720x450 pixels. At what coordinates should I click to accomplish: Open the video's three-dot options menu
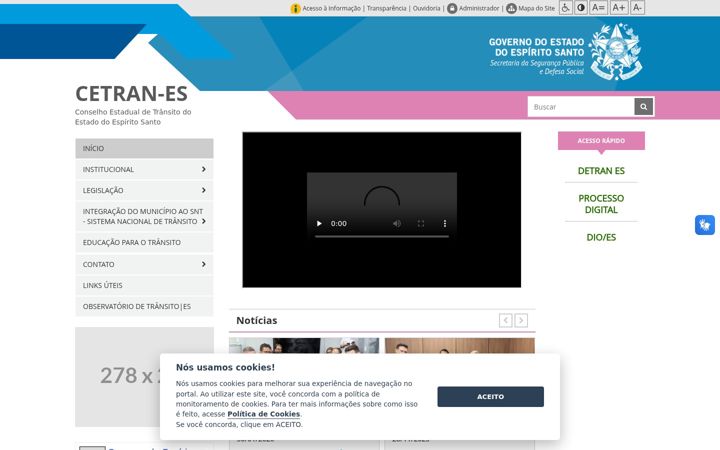point(444,224)
